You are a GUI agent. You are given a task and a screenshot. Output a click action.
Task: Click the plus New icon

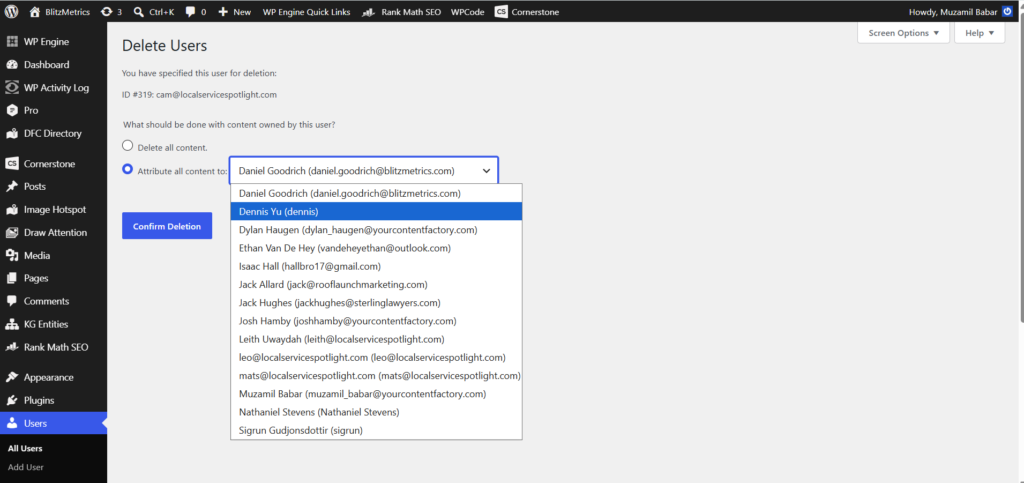point(223,12)
